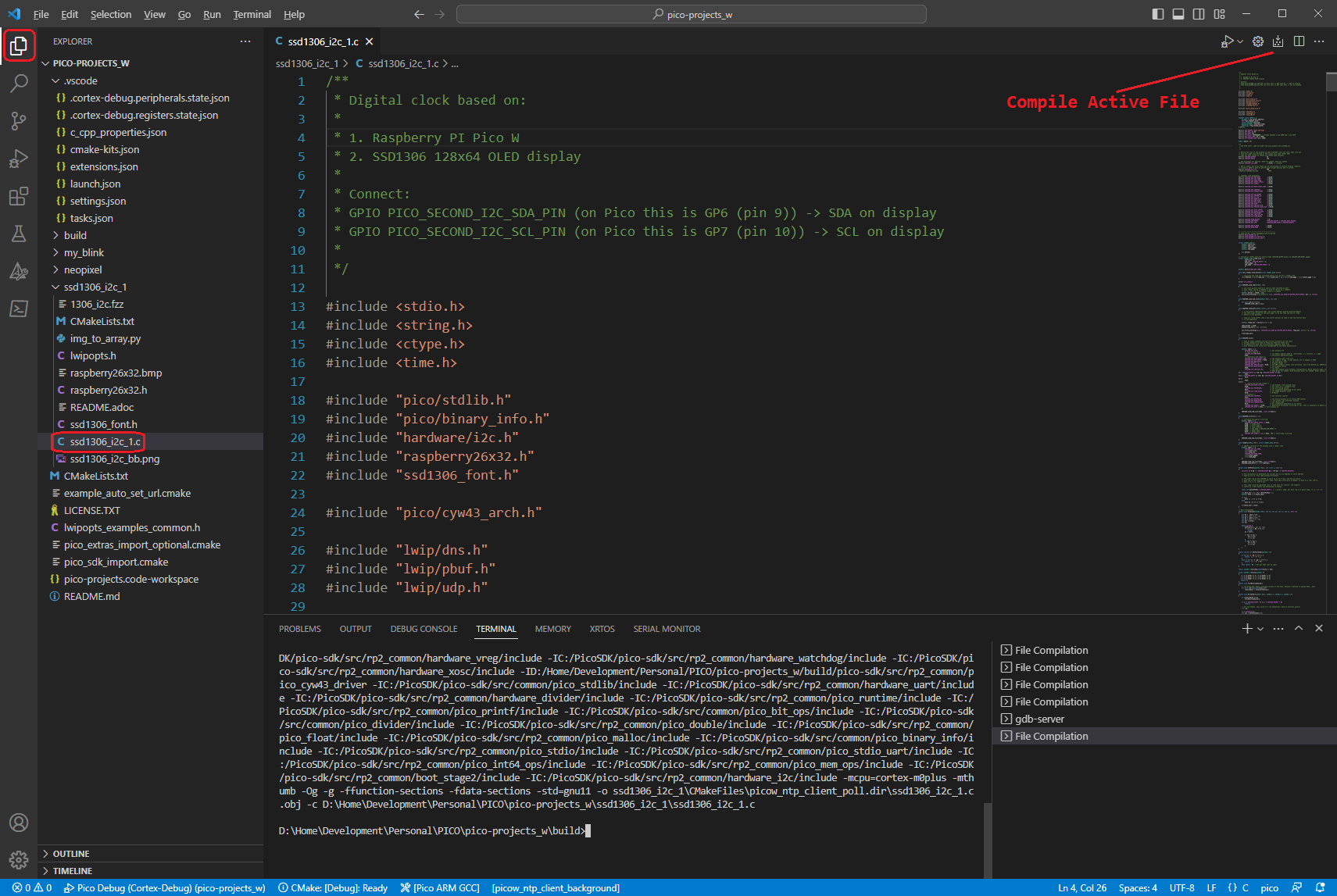Expand the TIMELINE section
The height and width of the screenshot is (896, 1337).
[150, 871]
